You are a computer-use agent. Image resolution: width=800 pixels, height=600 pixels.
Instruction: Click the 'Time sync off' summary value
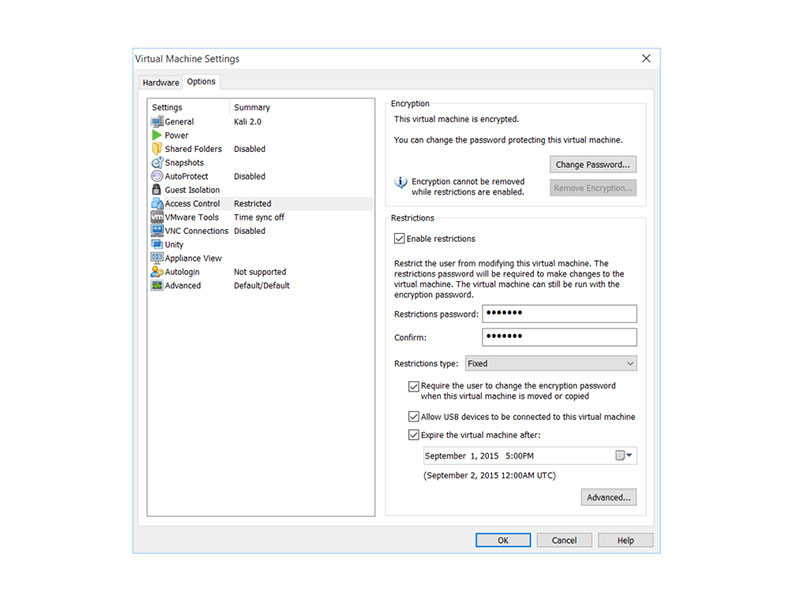pyautogui.click(x=259, y=217)
